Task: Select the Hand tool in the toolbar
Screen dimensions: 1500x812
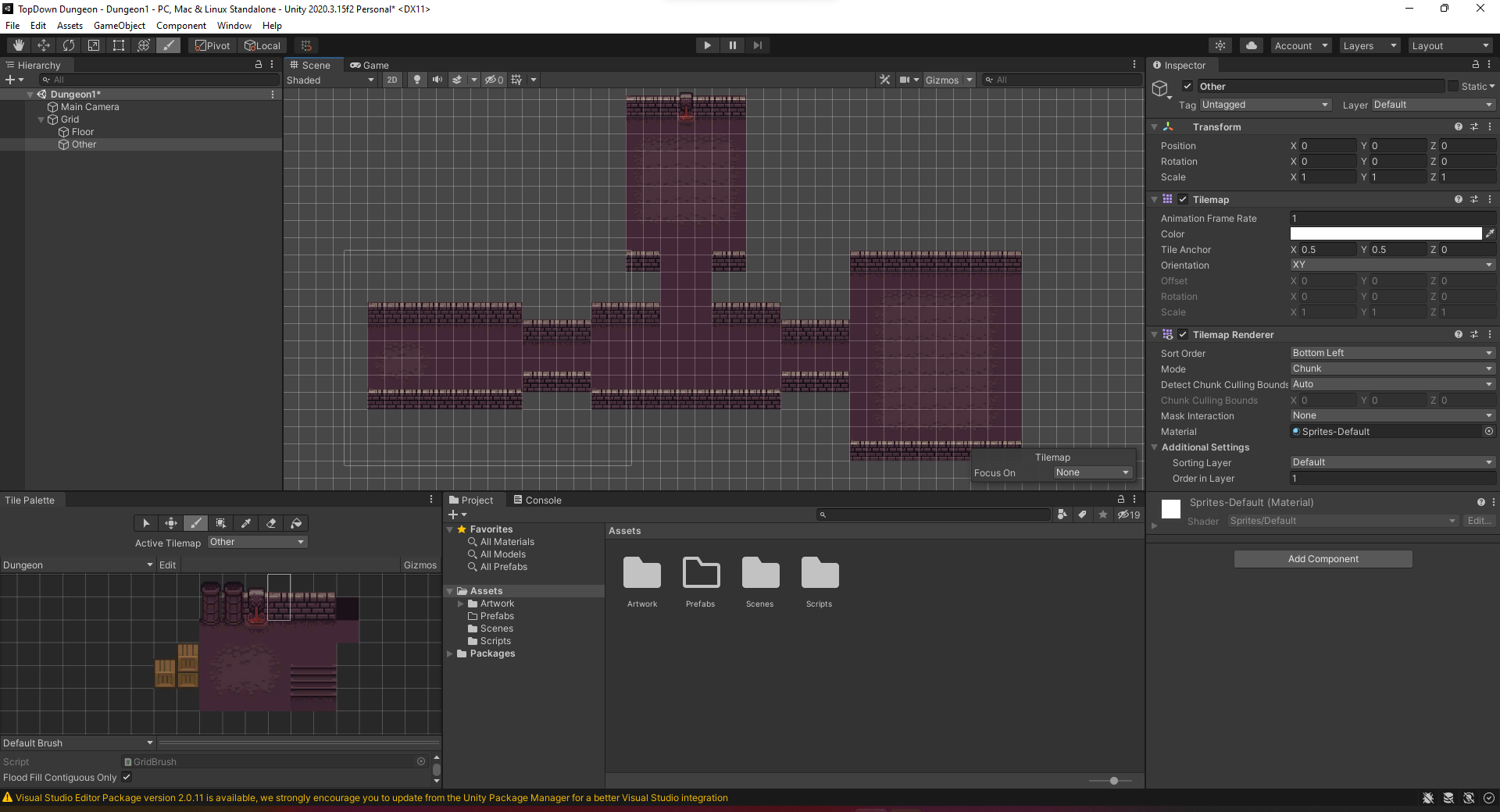Action: pyautogui.click(x=19, y=45)
